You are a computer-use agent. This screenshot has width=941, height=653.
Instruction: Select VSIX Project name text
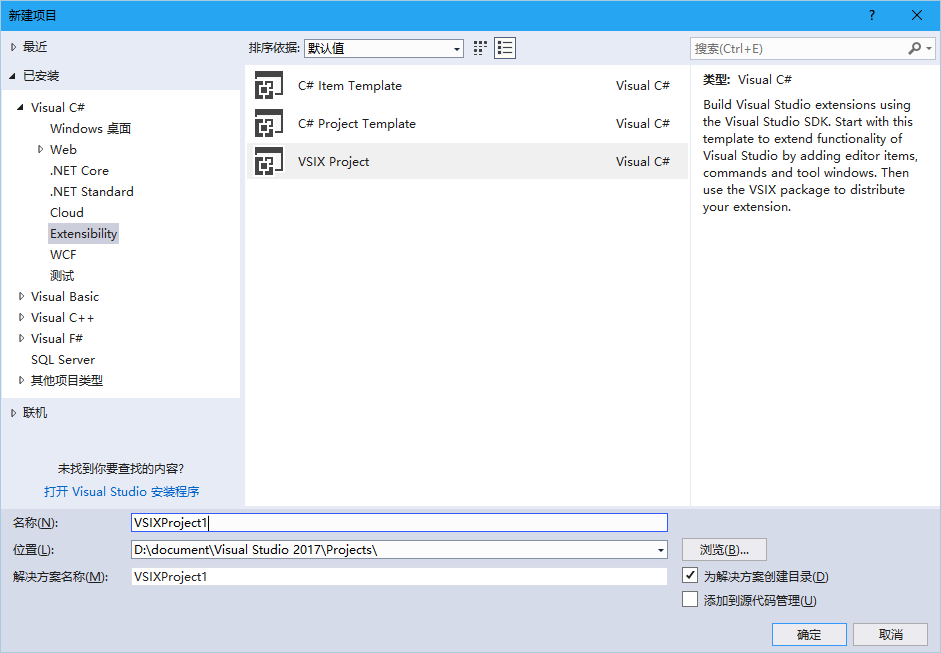tap(333, 161)
